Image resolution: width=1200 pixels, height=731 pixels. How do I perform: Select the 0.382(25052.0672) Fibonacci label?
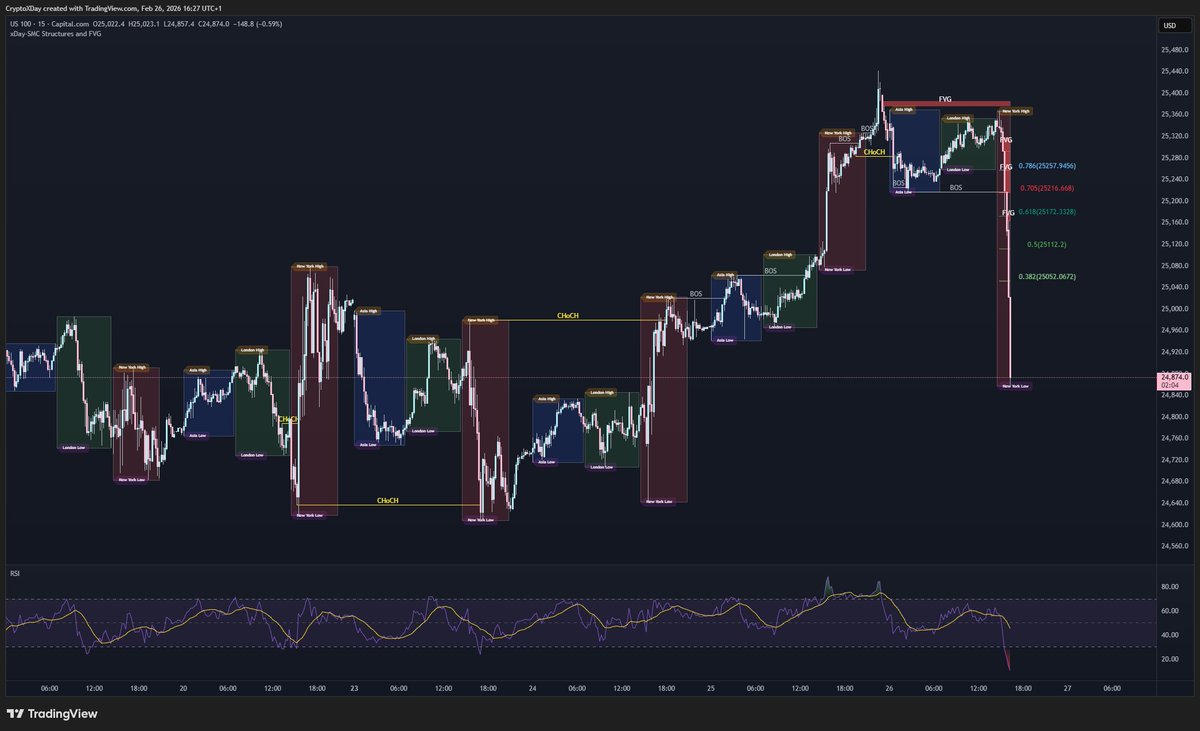click(1047, 276)
